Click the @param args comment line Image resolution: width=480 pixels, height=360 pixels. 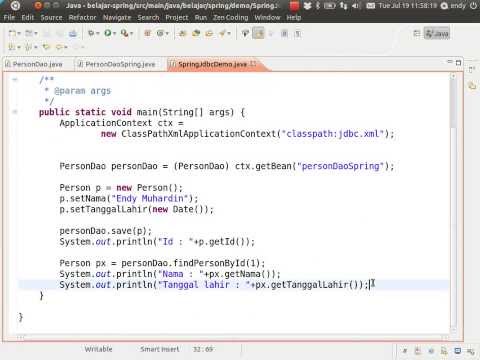coord(78,91)
